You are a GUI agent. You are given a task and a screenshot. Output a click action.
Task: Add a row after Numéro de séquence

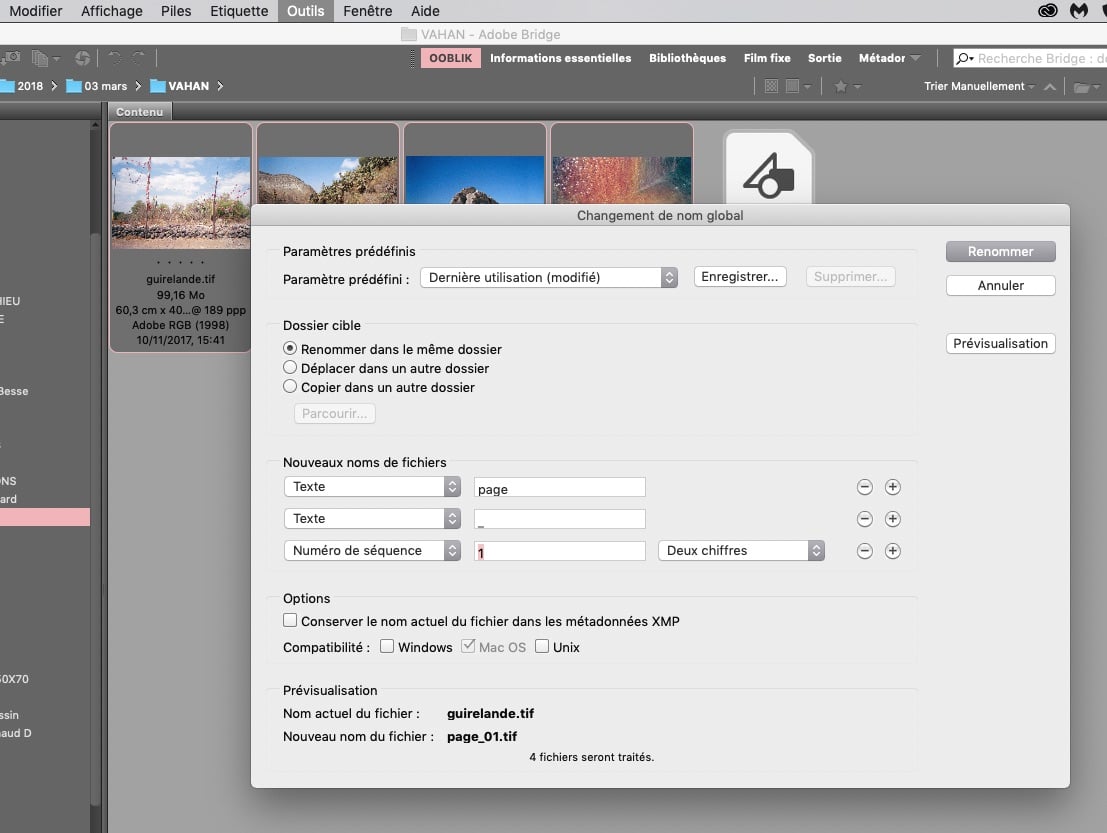click(893, 551)
